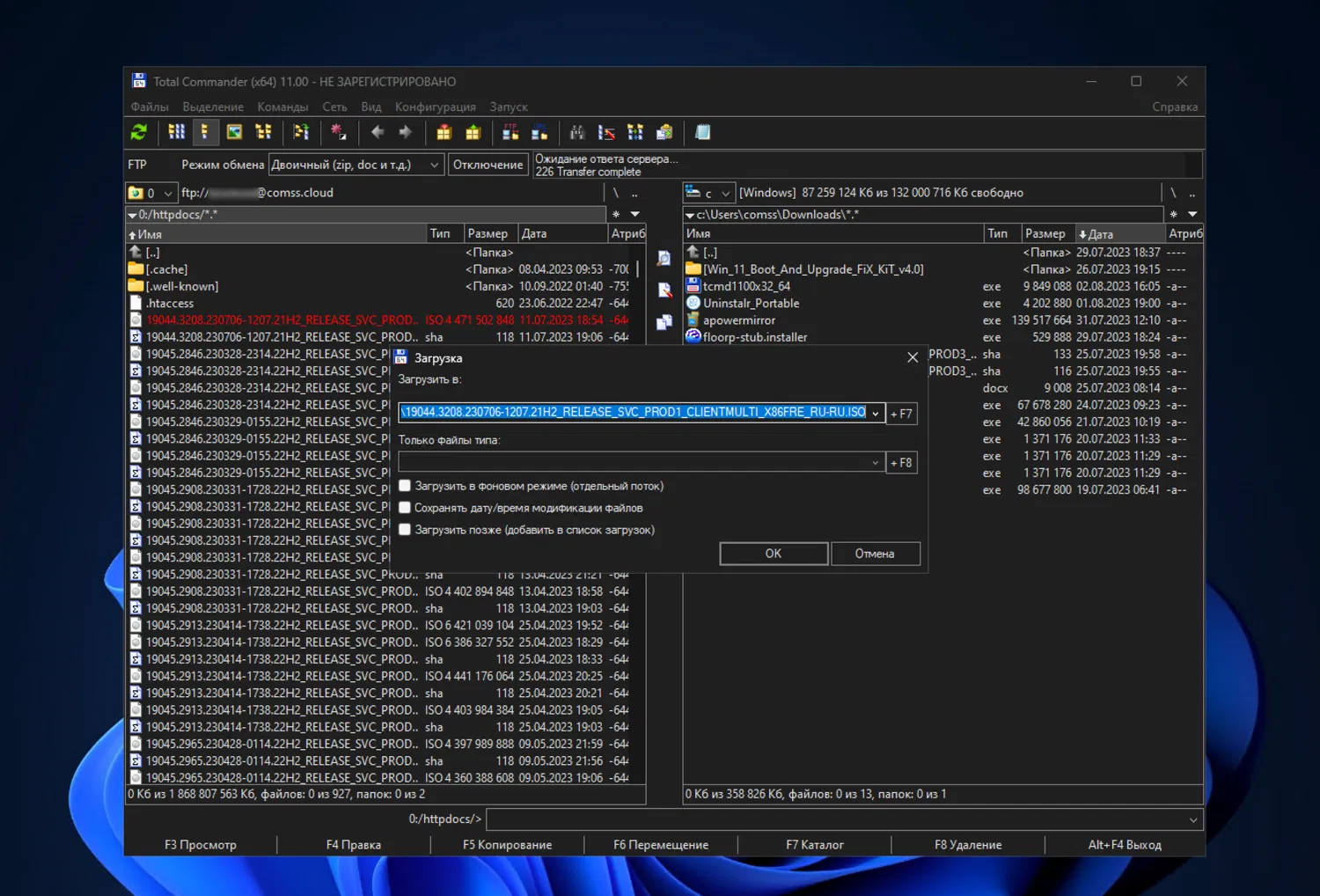Click the green Refresh (reread source) toolbar icon
Image resolution: width=1320 pixels, height=896 pixels.
(139, 132)
